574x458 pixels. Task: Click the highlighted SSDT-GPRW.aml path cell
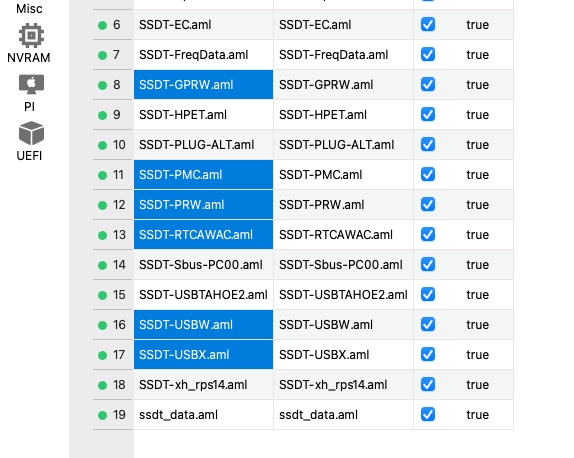click(203, 85)
